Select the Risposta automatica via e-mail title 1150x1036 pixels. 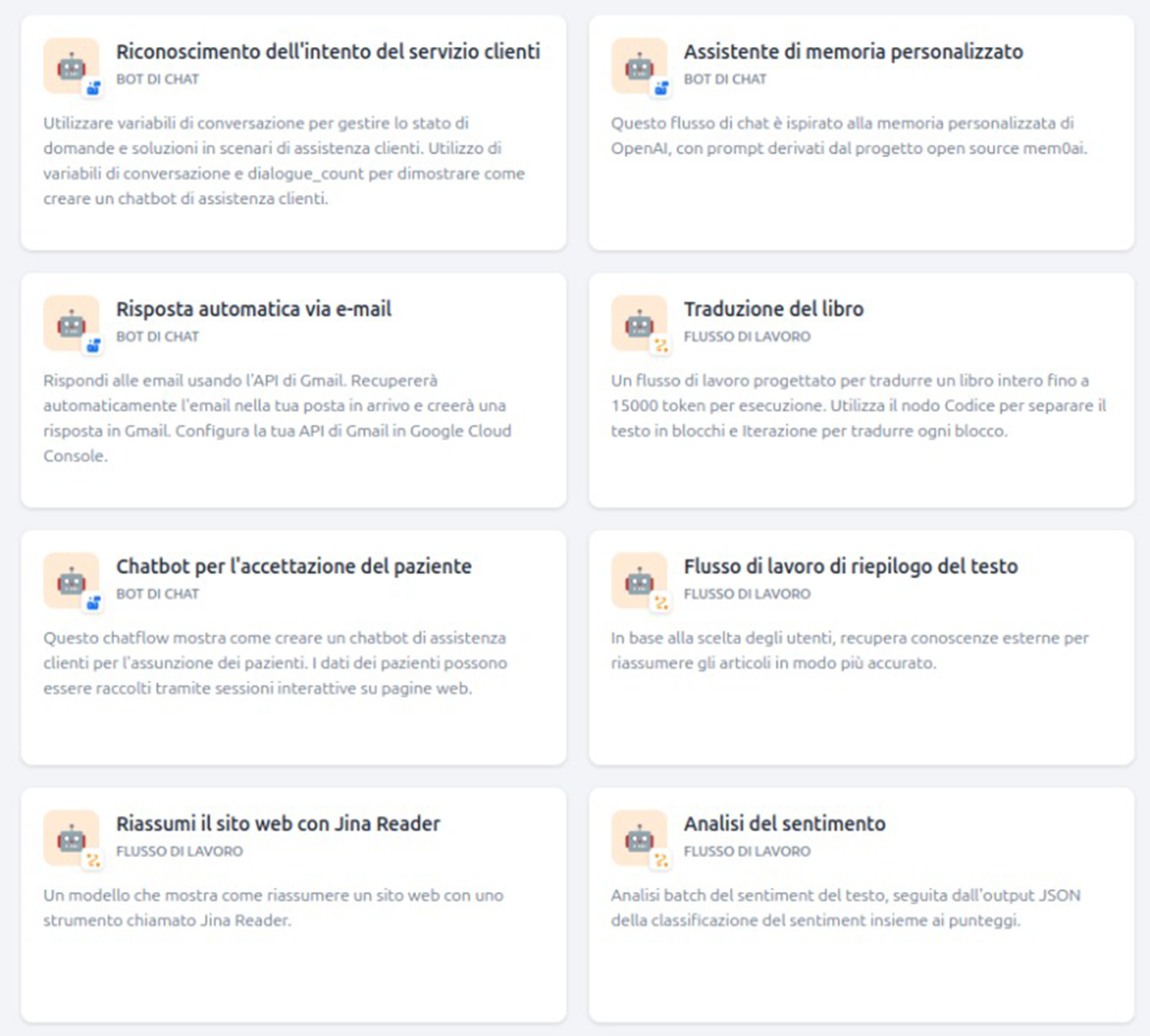pyautogui.click(x=253, y=309)
